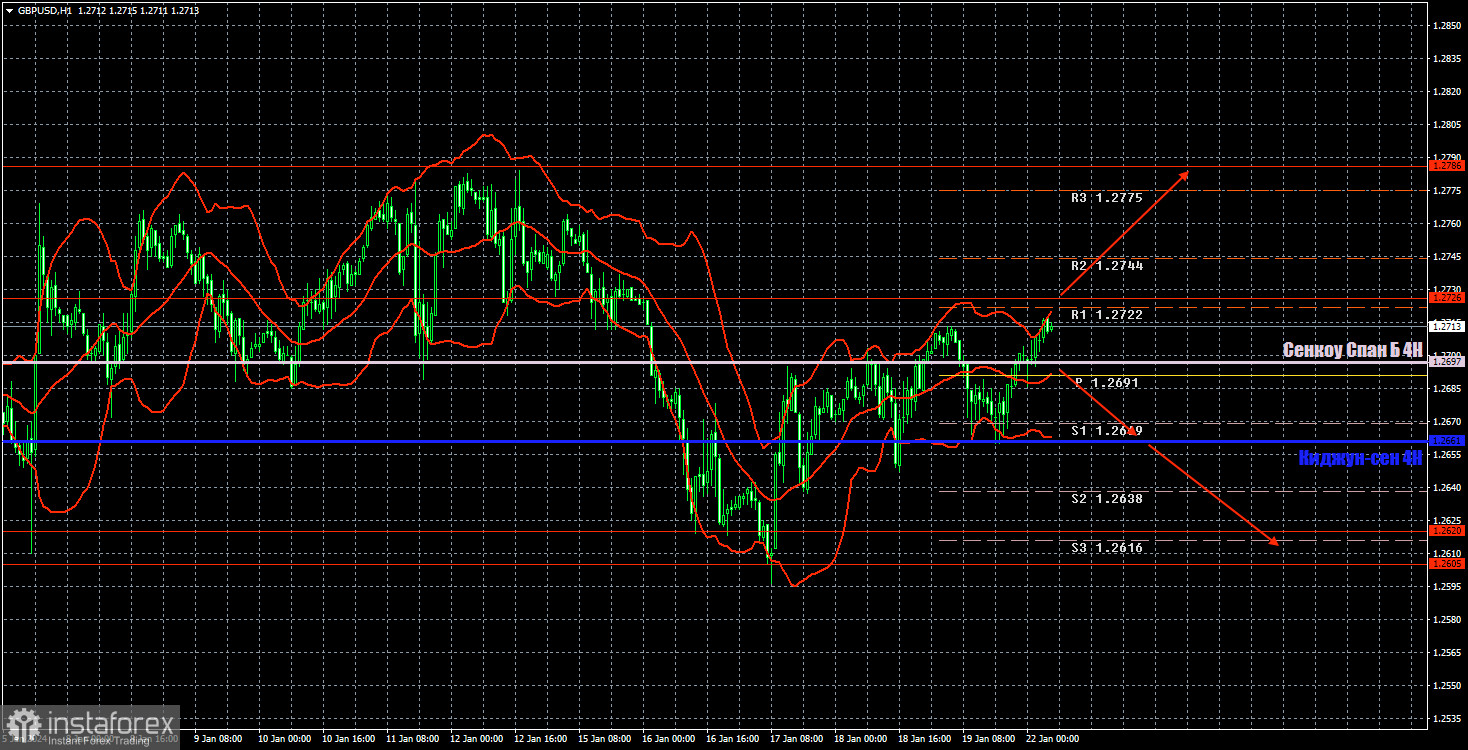Click the 1.2580 price axis label

pyautogui.click(x=1447, y=619)
